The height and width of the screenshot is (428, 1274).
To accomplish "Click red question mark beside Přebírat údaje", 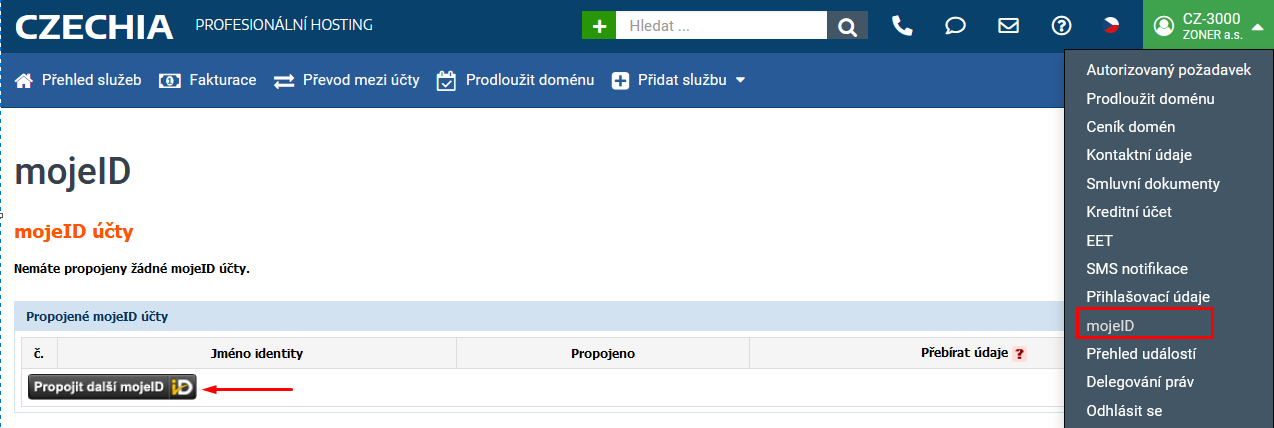I will coord(1019,353).
